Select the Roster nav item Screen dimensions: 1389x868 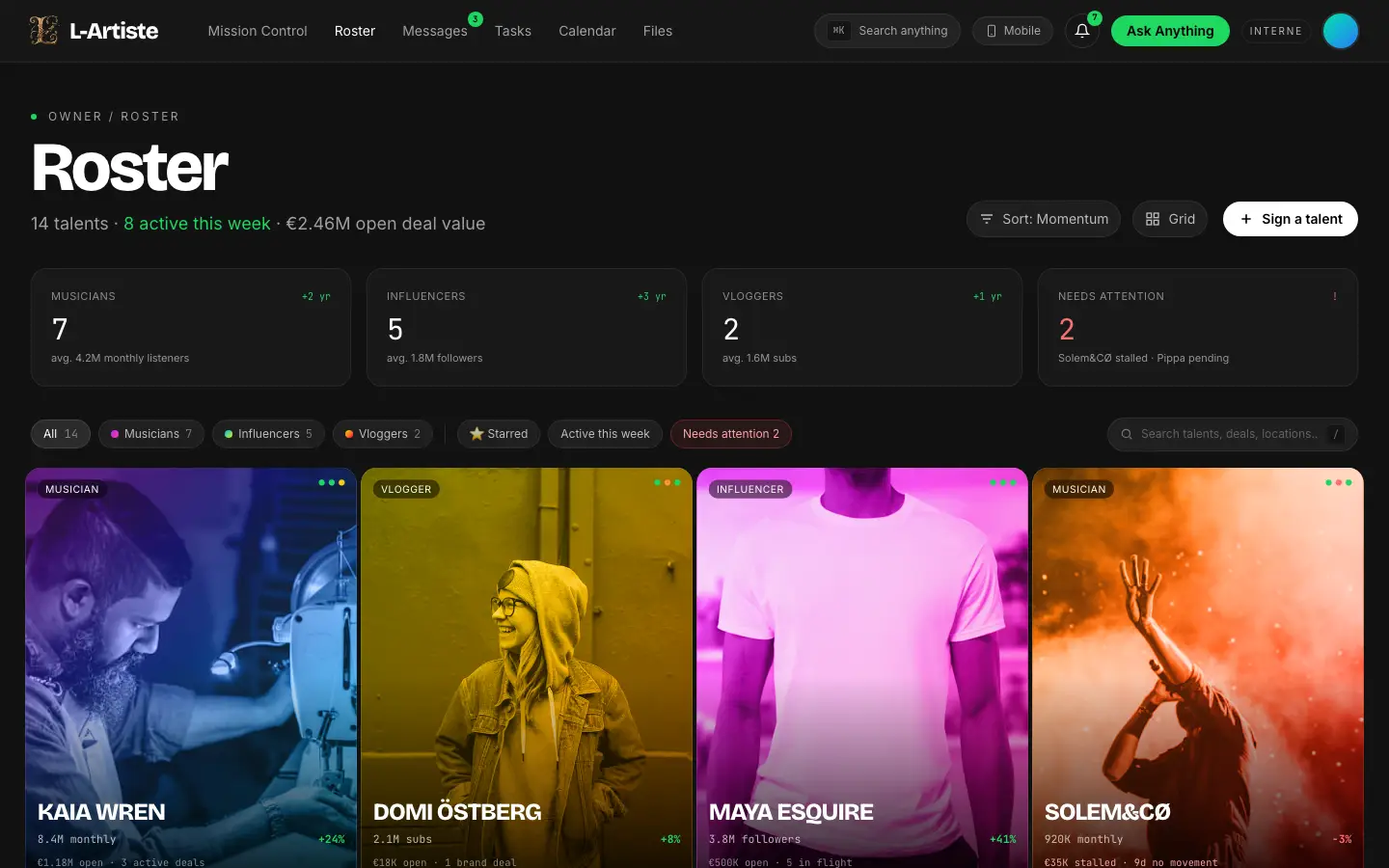tap(355, 31)
